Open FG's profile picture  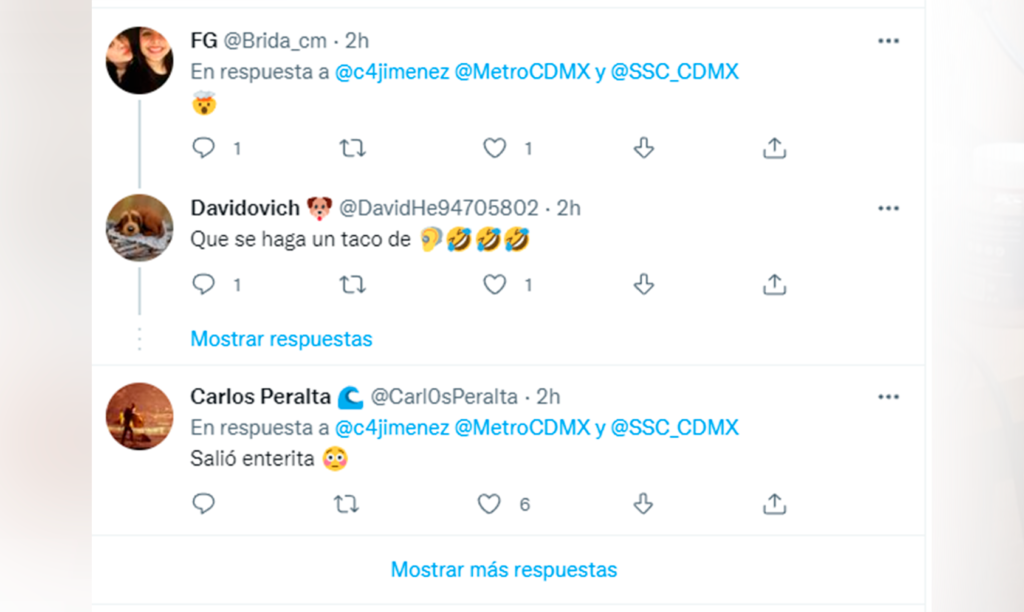[140, 60]
